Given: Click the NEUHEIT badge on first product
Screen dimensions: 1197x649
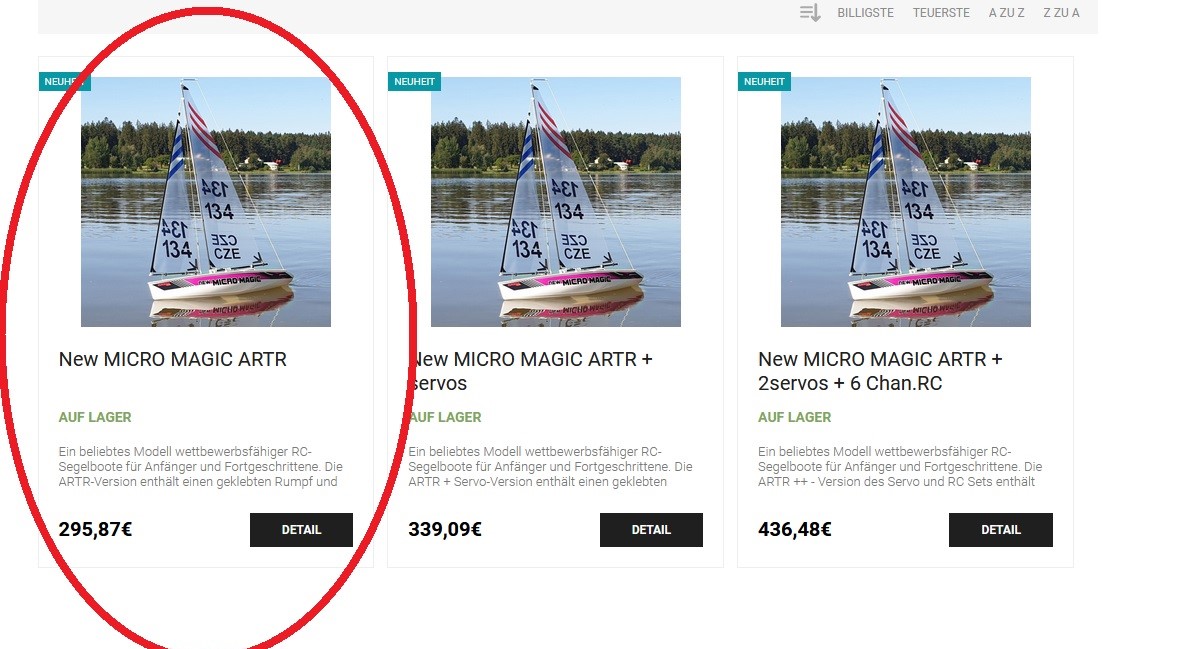Looking at the screenshot, I should [x=63, y=81].
